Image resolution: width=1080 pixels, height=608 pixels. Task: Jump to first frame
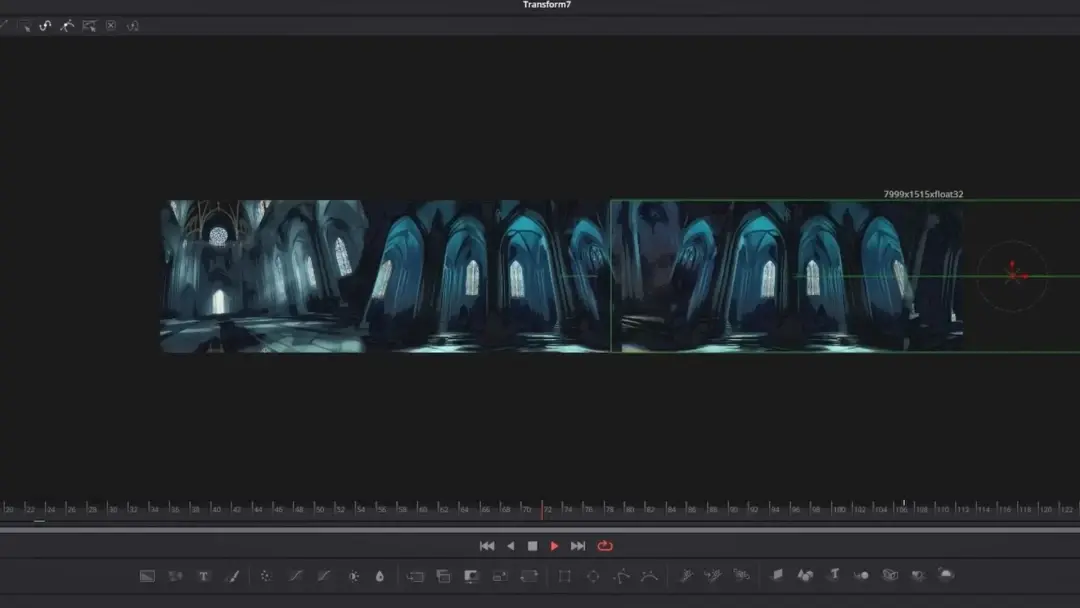click(x=487, y=546)
